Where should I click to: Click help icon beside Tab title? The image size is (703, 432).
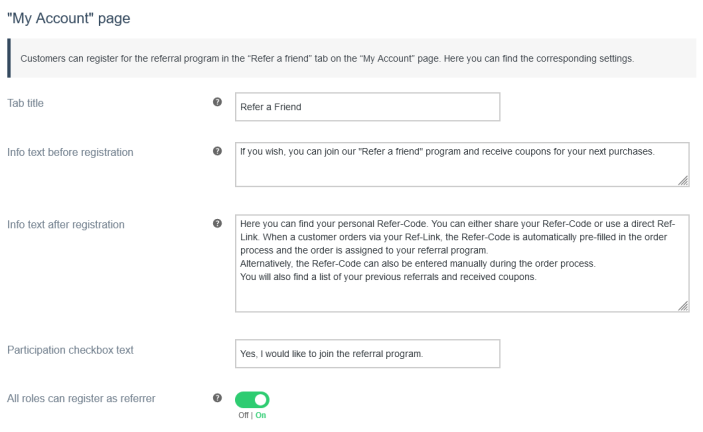(217, 103)
